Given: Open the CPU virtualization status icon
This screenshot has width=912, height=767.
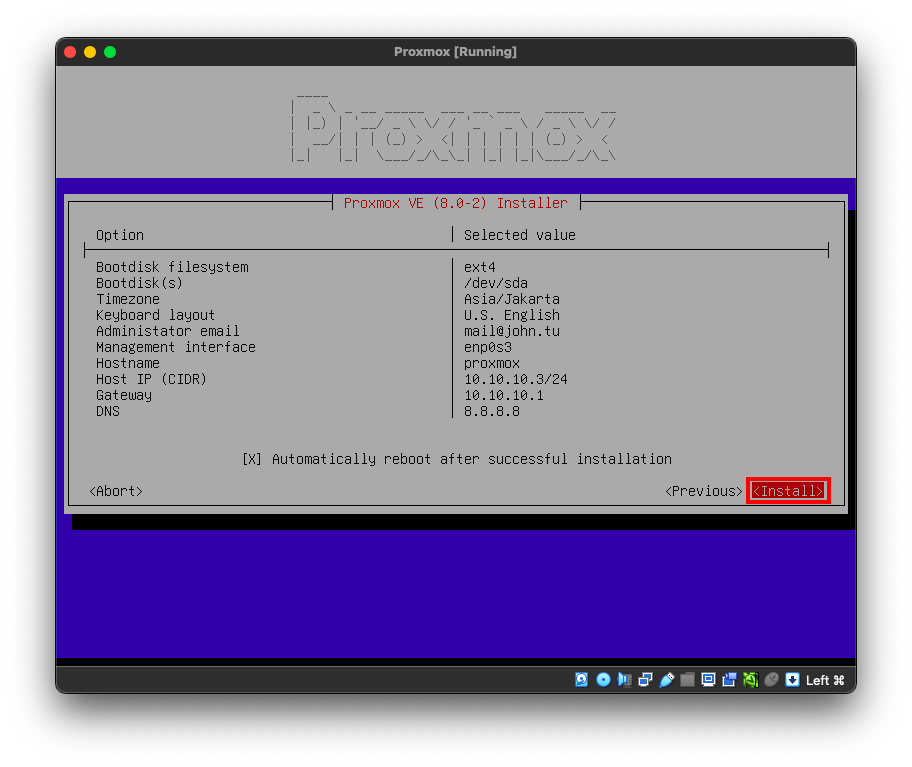Looking at the screenshot, I should pyautogui.click(x=750, y=679).
